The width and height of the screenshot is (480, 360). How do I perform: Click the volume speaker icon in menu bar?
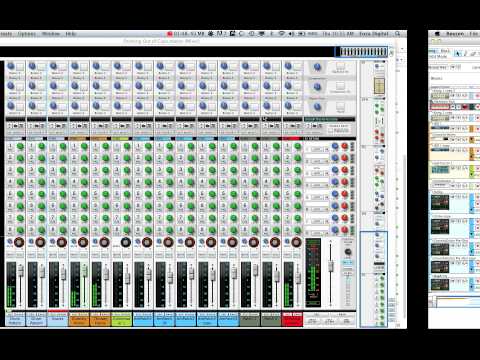pos(292,34)
